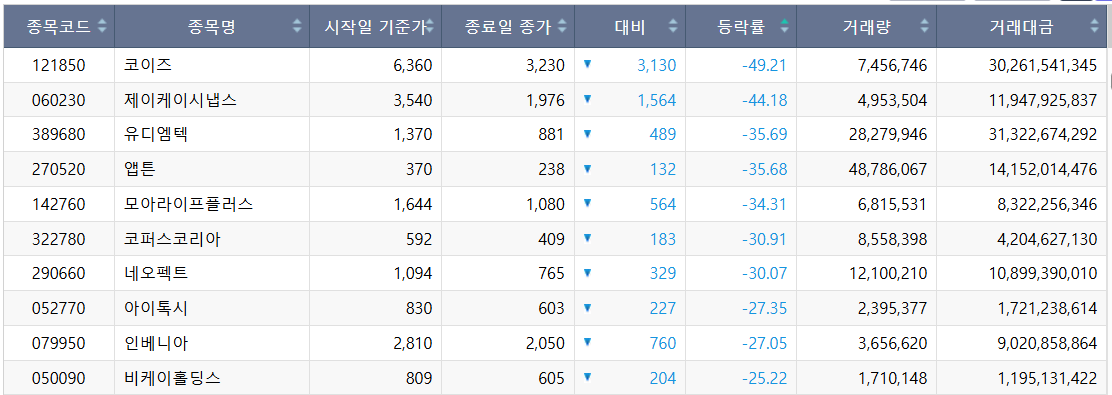Click stock code 290660
This screenshot has width=1112, height=395.
(x=59, y=274)
